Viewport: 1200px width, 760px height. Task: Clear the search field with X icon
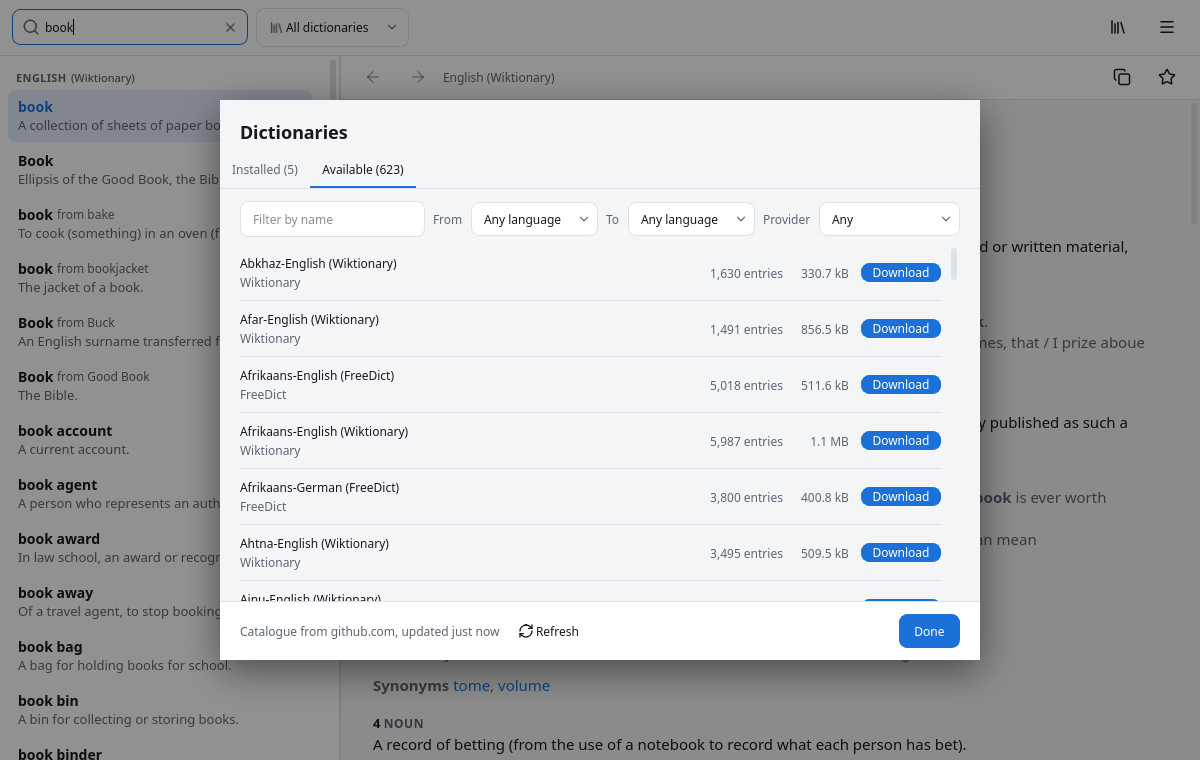[x=230, y=28]
